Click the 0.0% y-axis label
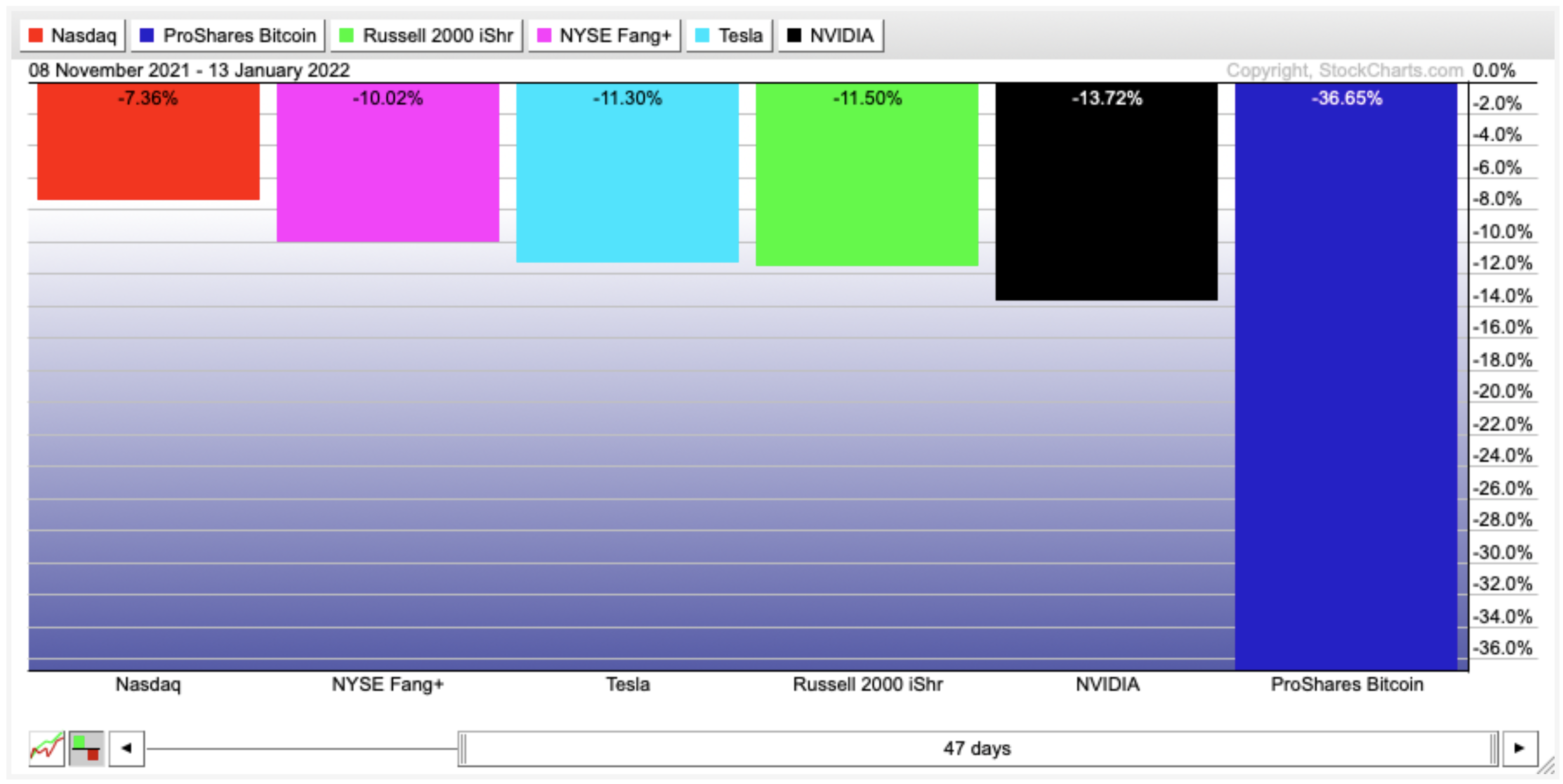The width and height of the screenshot is (1563, 784). [1494, 70]
